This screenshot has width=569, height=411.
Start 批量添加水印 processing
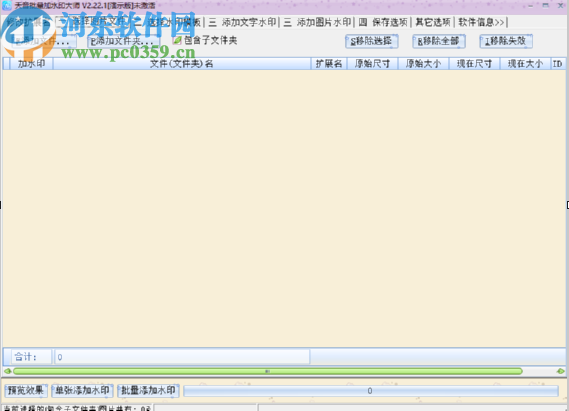point(148,391)
